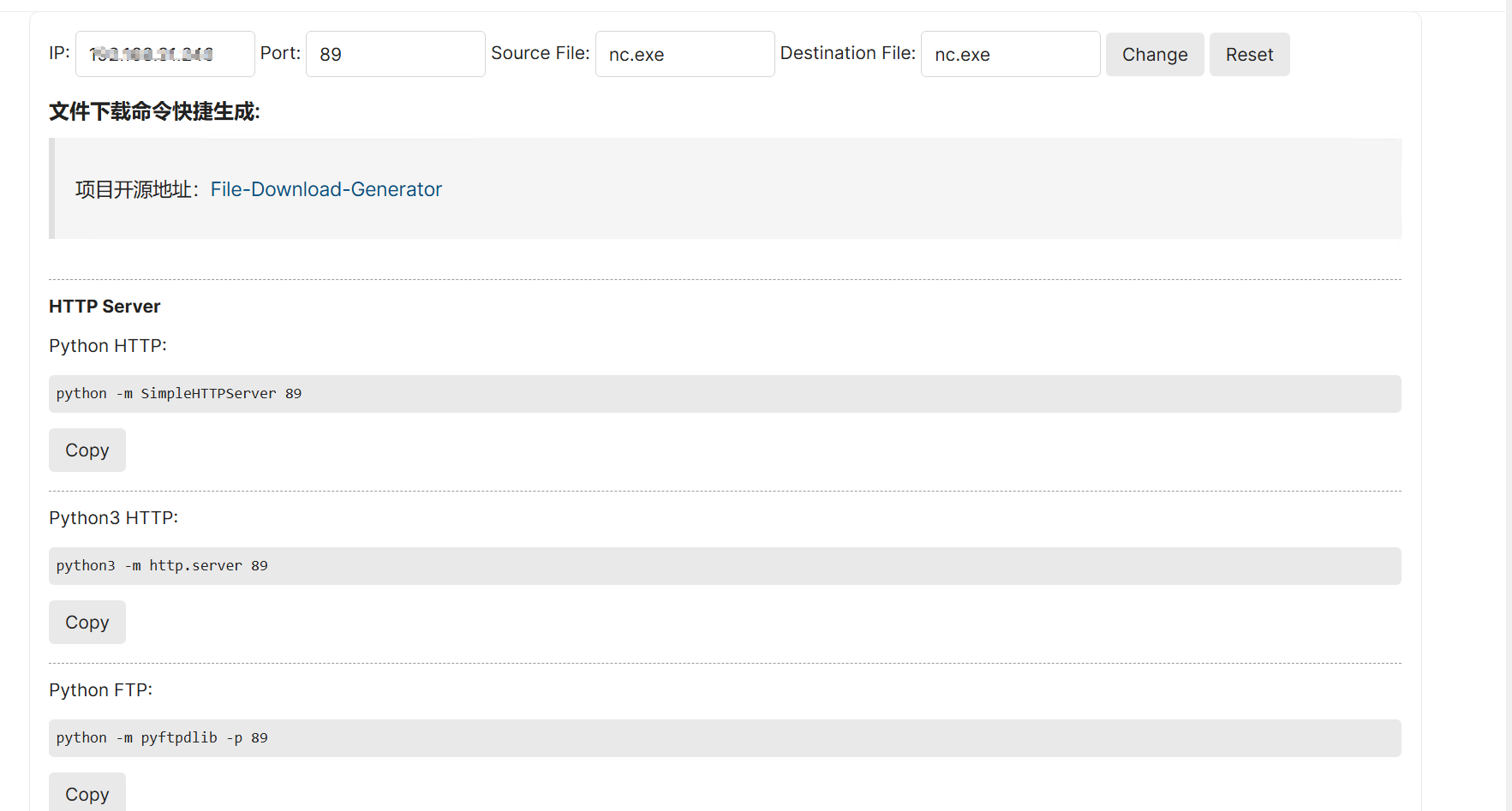
Task: Copy the python3 http.server command
Action: click(87, 623)
